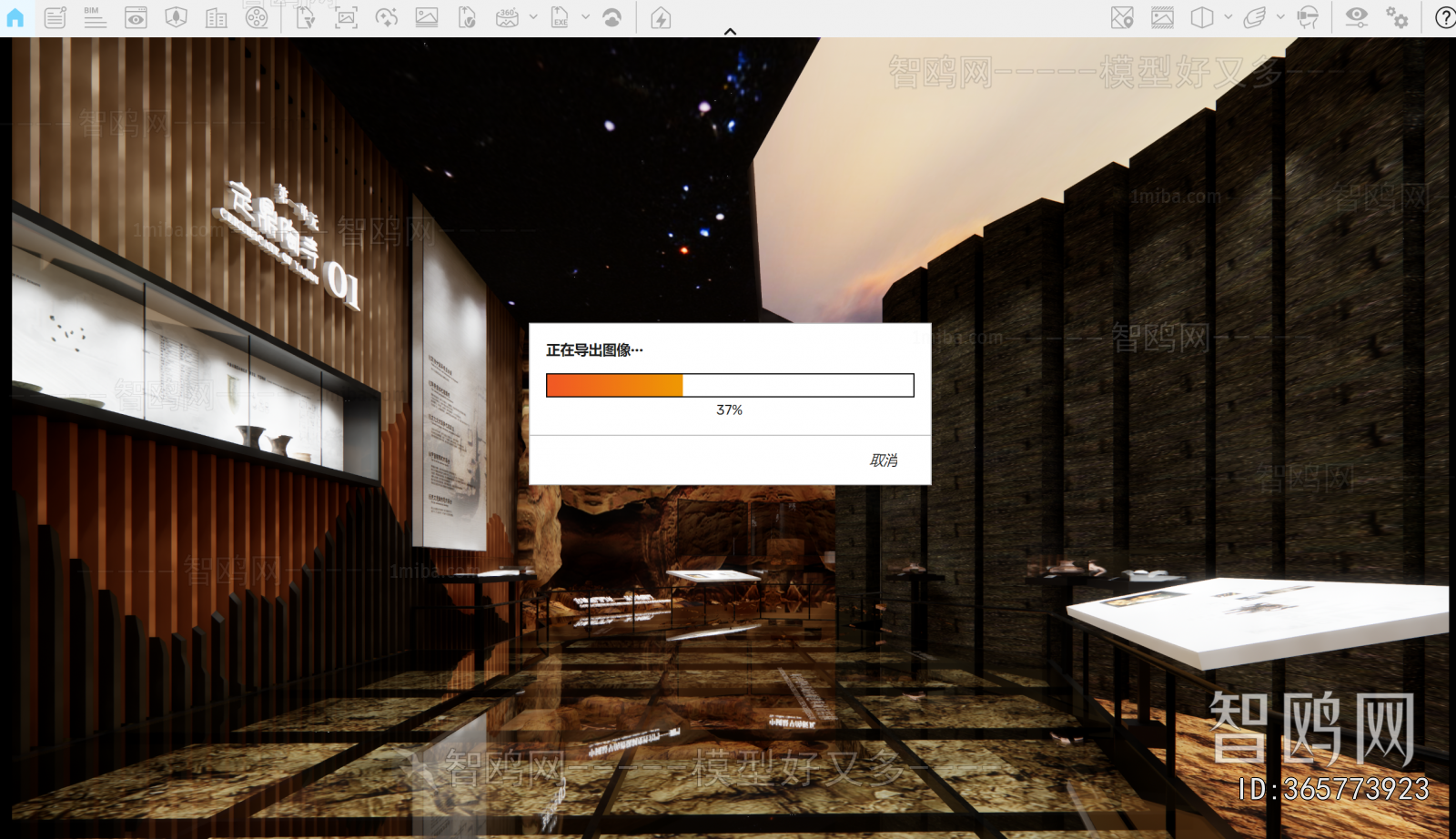Open the double-gear settings menu
1456x839 pixels.
tap(1397, 17)
